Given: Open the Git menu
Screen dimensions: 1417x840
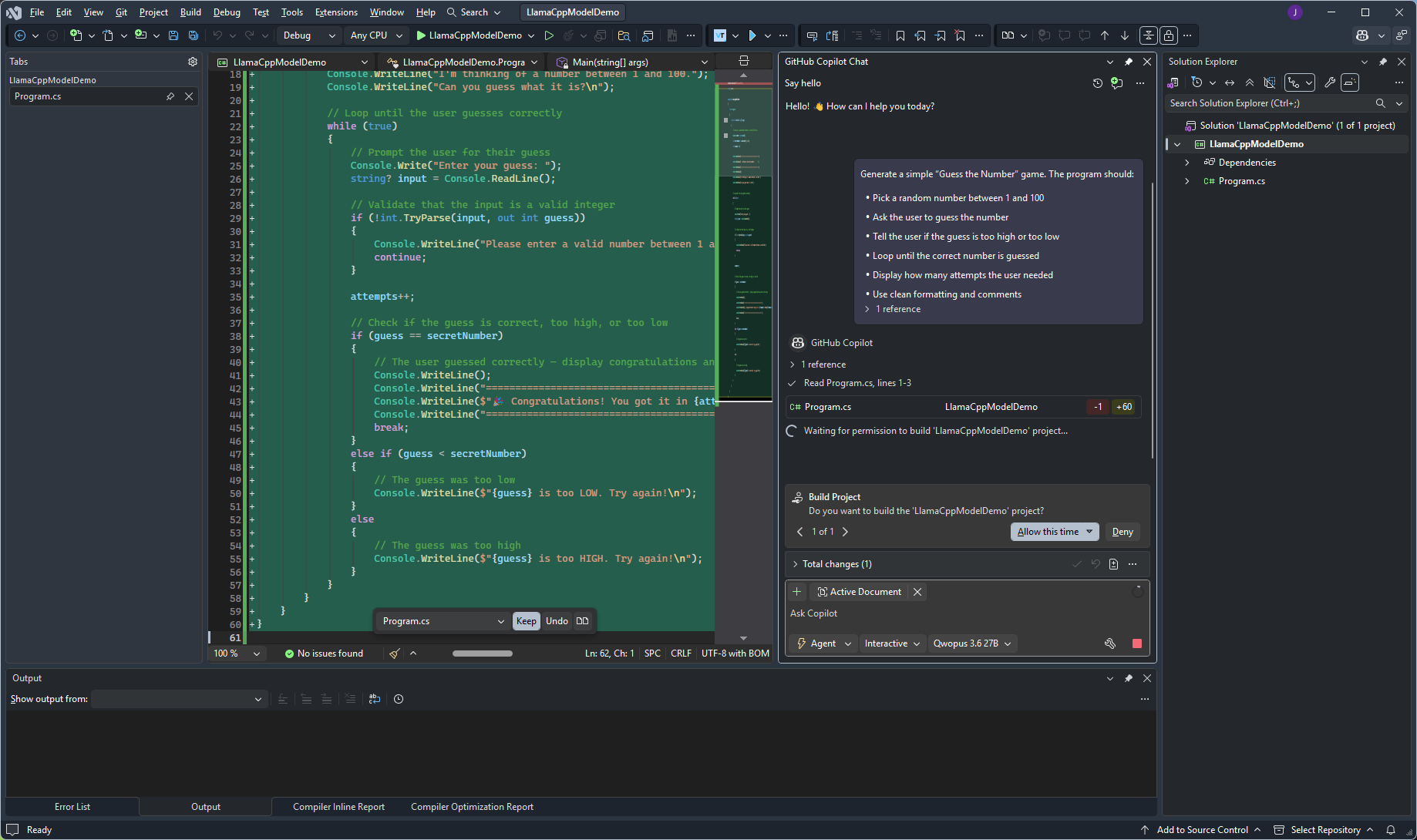Looking at the screenshot, I should [x=121, y=12].
